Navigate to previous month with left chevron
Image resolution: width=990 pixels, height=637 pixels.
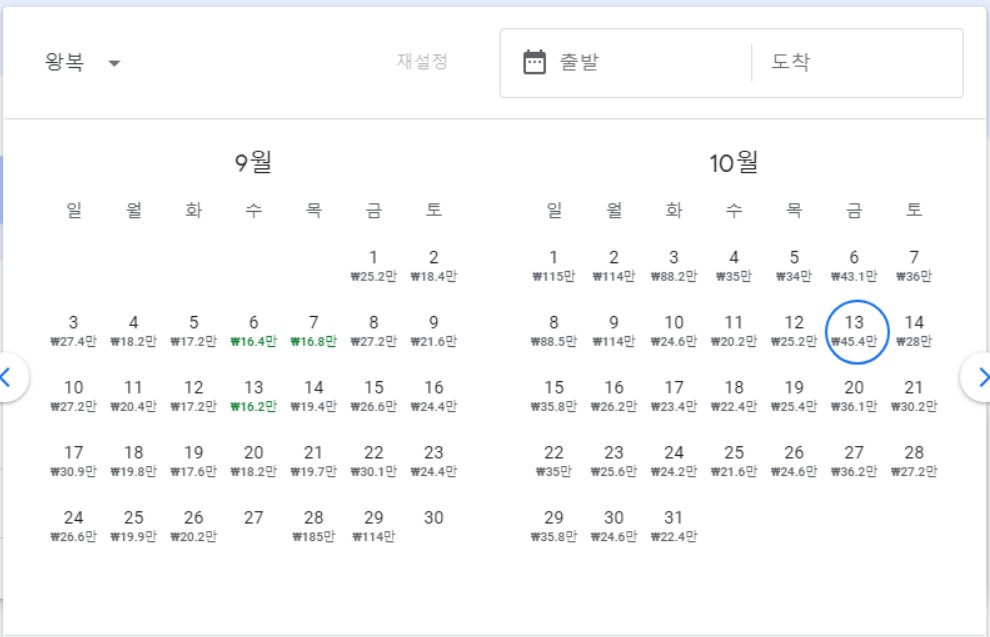[x=7, y=377]
